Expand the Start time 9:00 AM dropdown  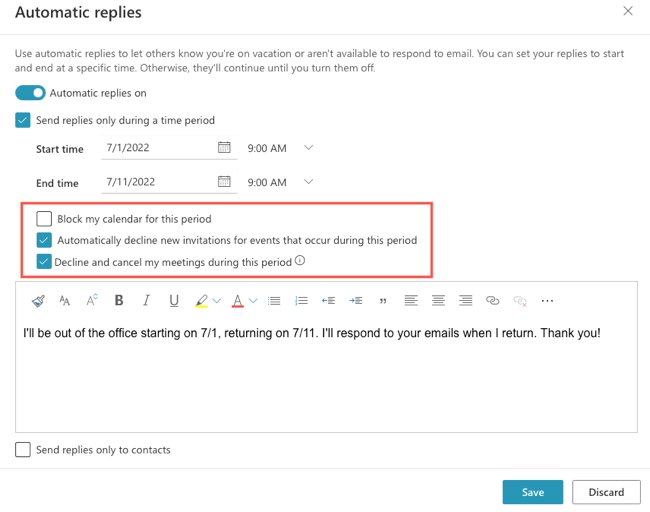pos(308,148)
